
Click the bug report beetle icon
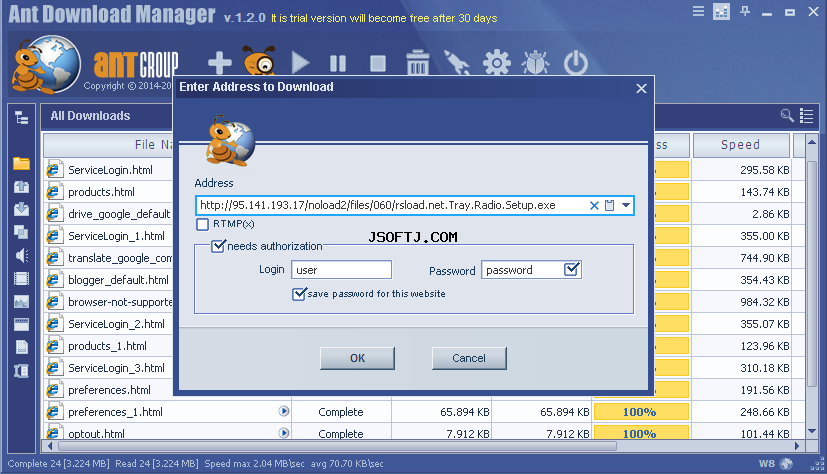pyautogui.click(x=535, y=63)
